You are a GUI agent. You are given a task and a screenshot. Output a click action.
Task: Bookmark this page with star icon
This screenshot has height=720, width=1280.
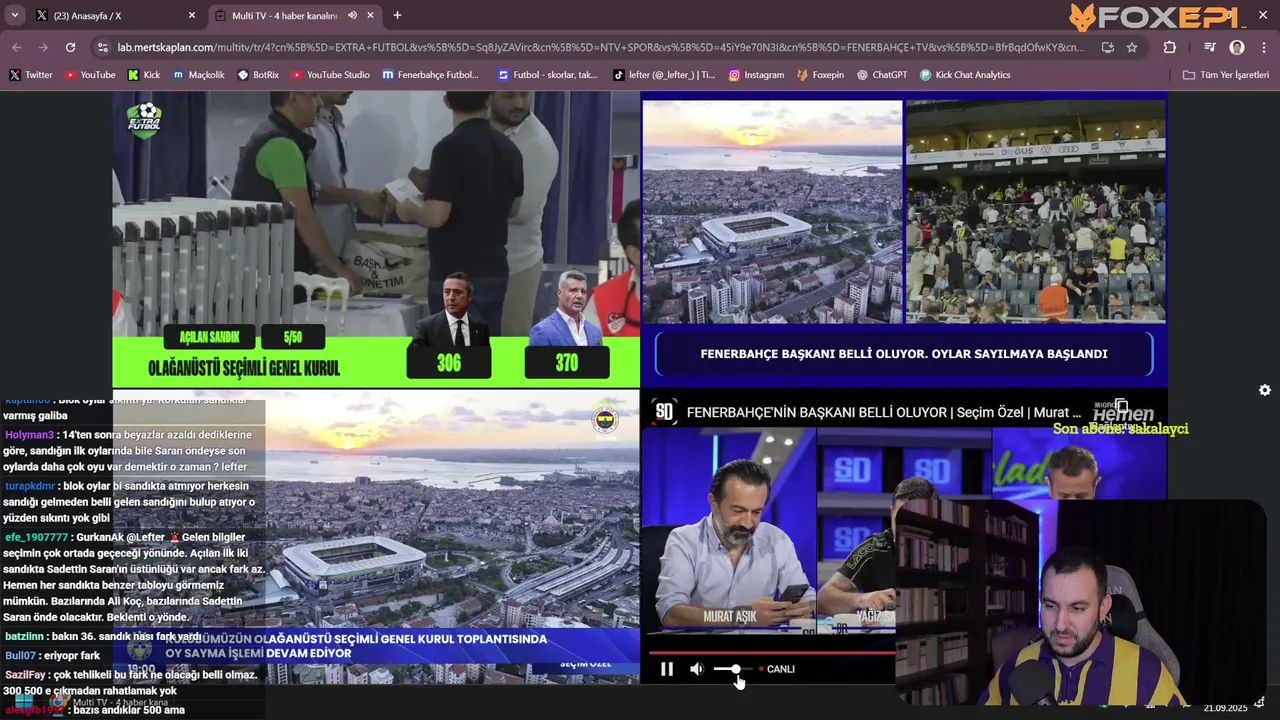click(1132, 47)
